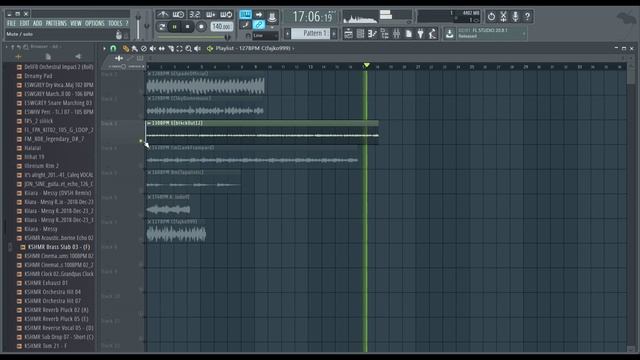Click the download content library icon

pyautogui.click(x=449, y=34)
